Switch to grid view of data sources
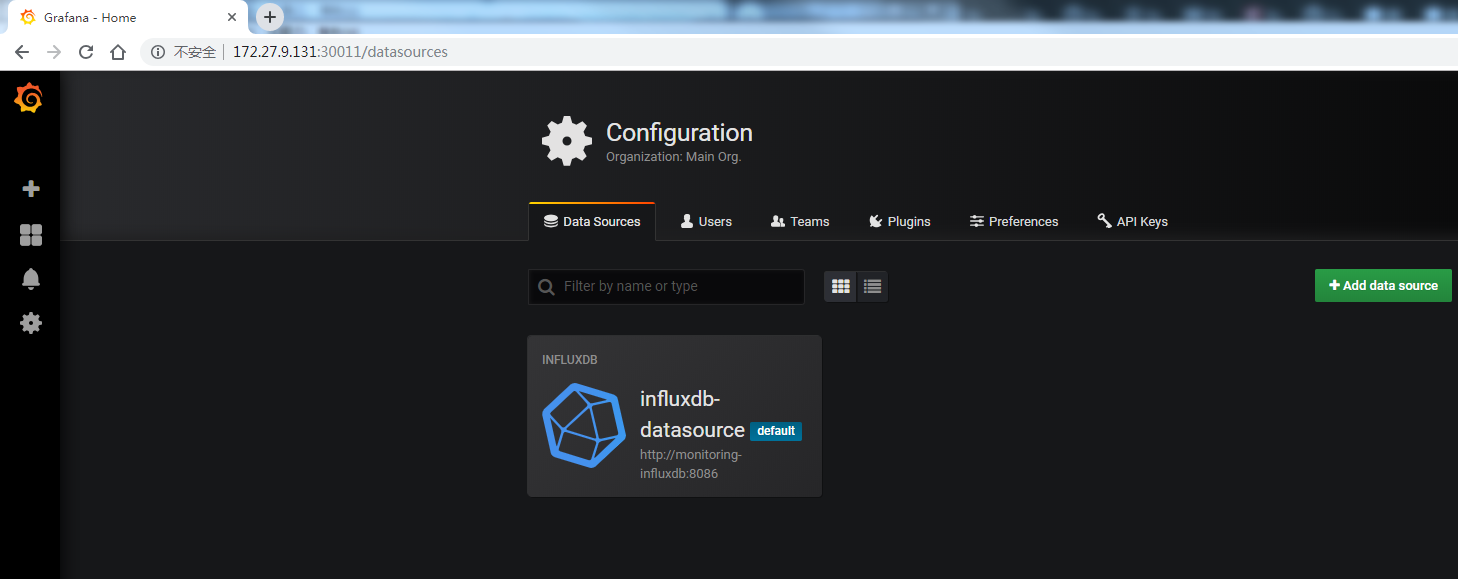This screenshot has height=579, width=1458. pos(841,286)
